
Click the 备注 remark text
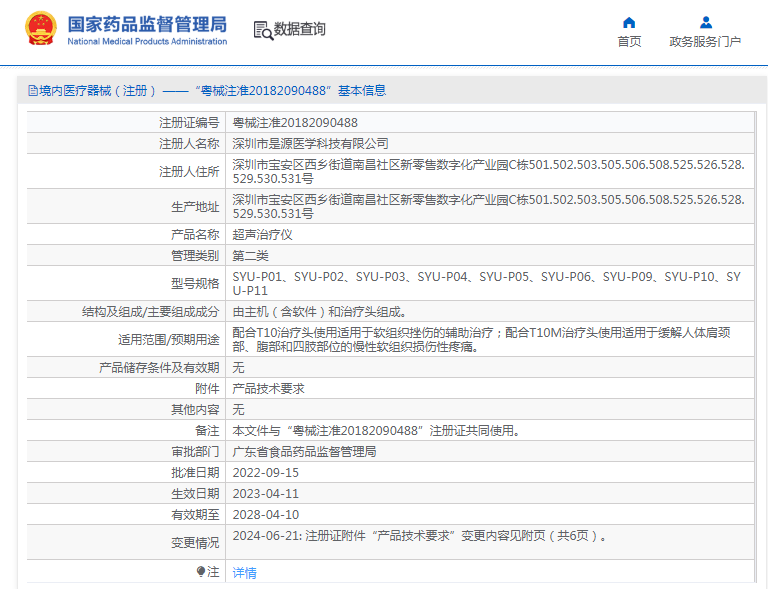[376, 431]
